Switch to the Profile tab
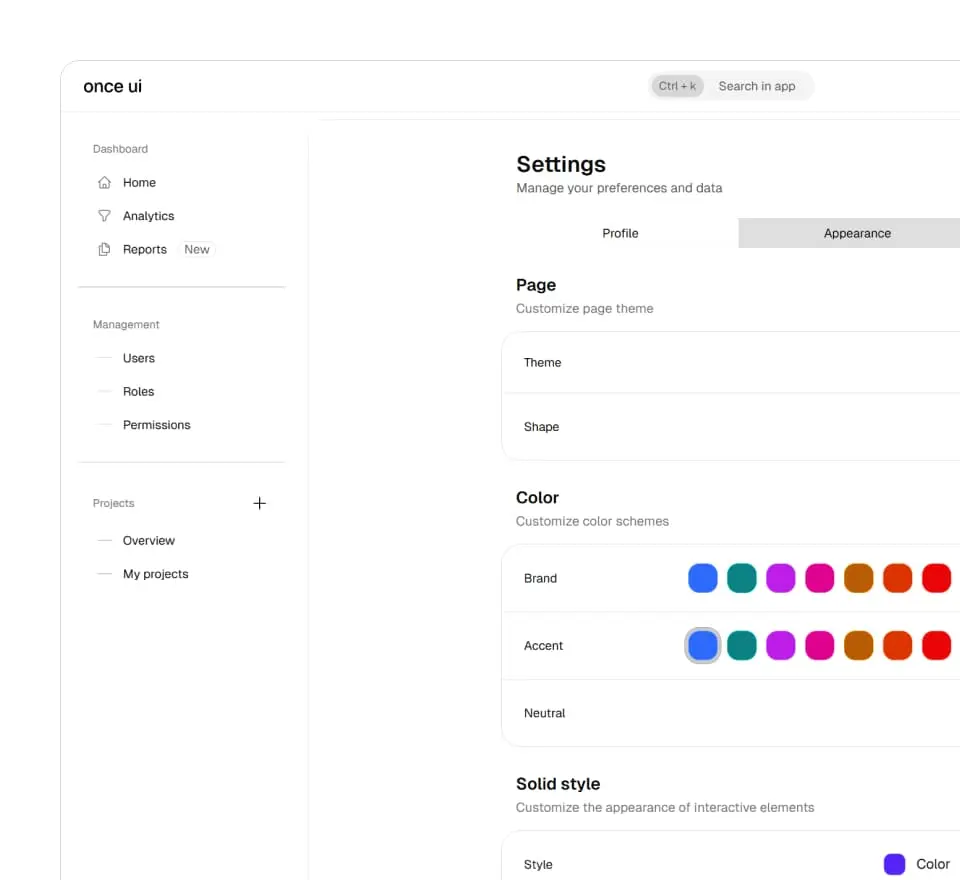960x880 pixels. tap(620, 233)
